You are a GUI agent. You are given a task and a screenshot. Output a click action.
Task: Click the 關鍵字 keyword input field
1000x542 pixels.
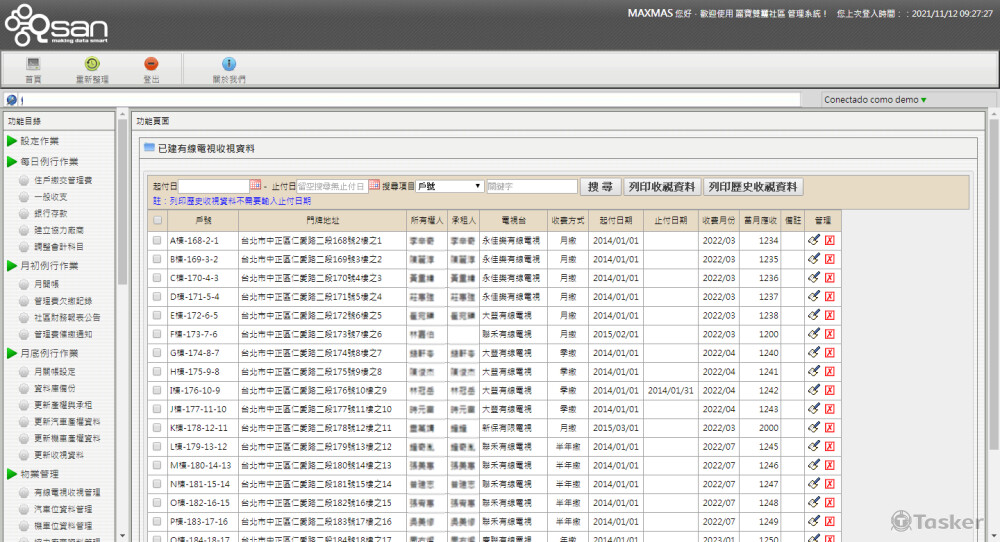tap(531, 187)
